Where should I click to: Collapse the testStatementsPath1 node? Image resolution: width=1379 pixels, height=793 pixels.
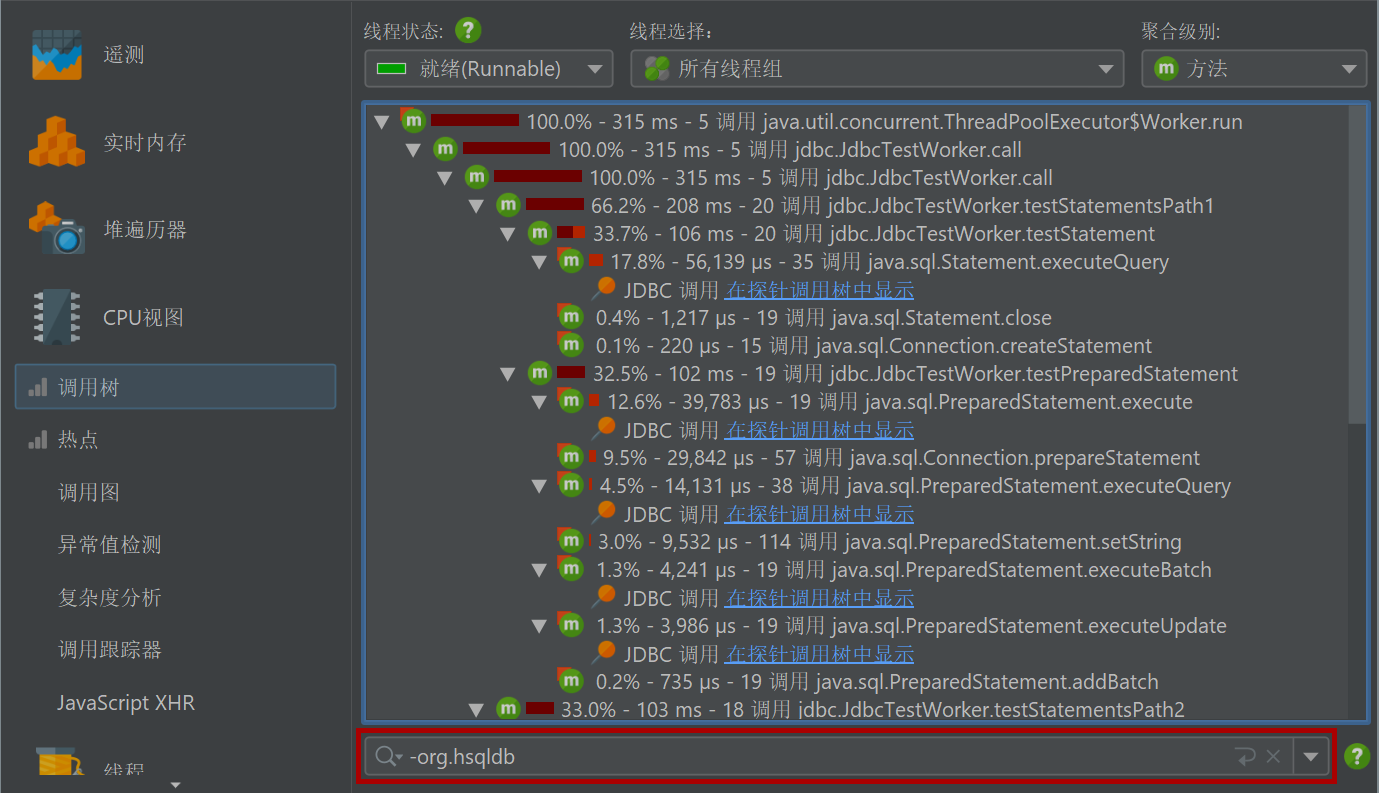pyautogui.click(x=476, y=206)
